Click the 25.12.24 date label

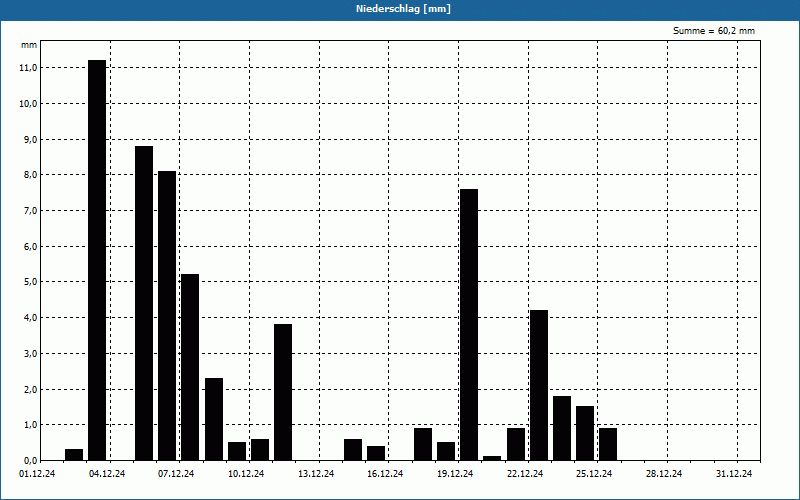594,474
